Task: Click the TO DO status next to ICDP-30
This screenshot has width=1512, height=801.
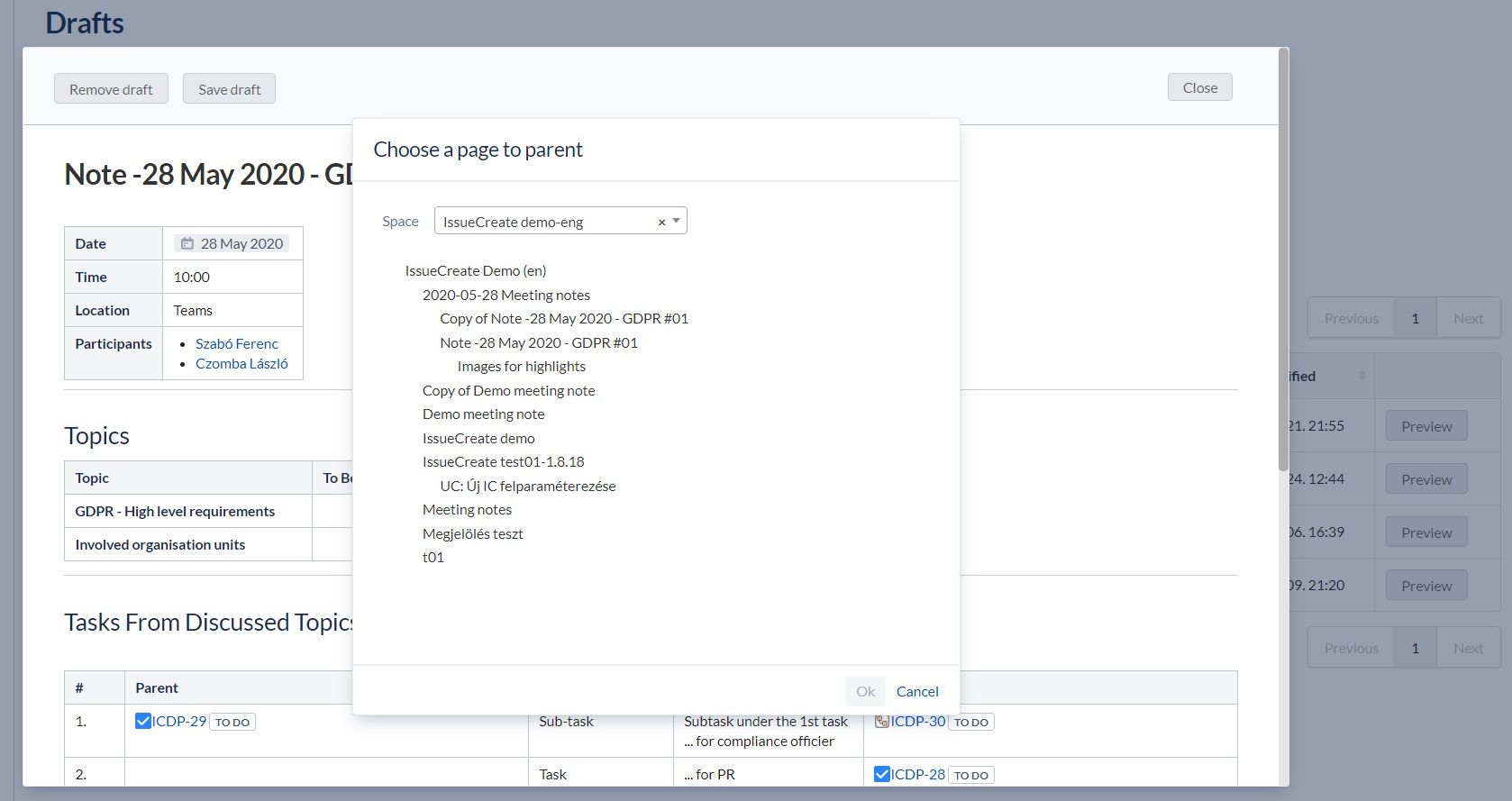Action: [971, 722]
